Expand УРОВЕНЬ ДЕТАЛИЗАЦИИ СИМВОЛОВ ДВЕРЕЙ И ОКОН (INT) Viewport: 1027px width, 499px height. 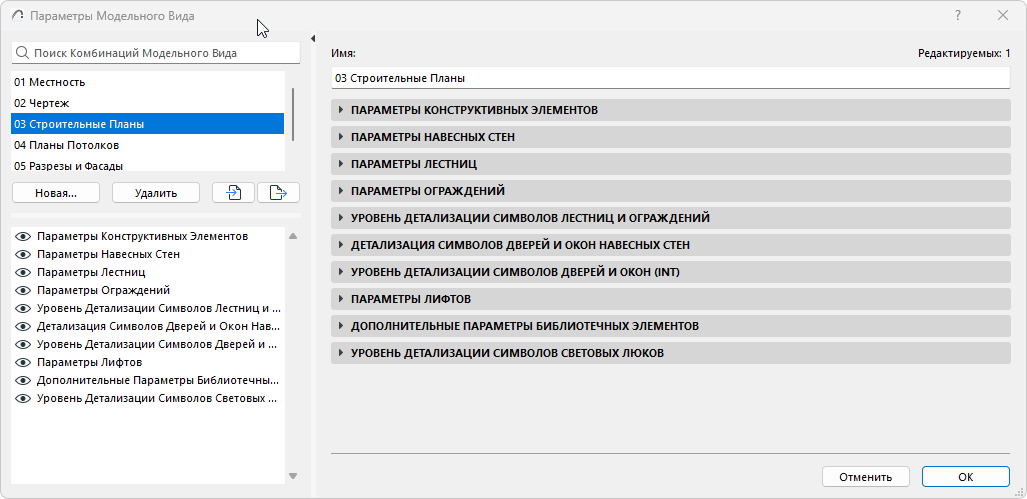(x=671, y=272)
